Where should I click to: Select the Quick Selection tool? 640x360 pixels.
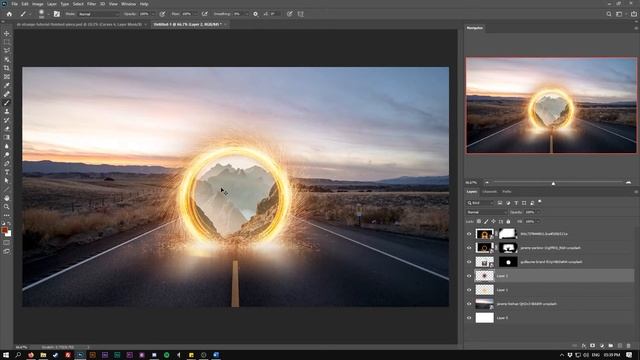tap(7, 59)
